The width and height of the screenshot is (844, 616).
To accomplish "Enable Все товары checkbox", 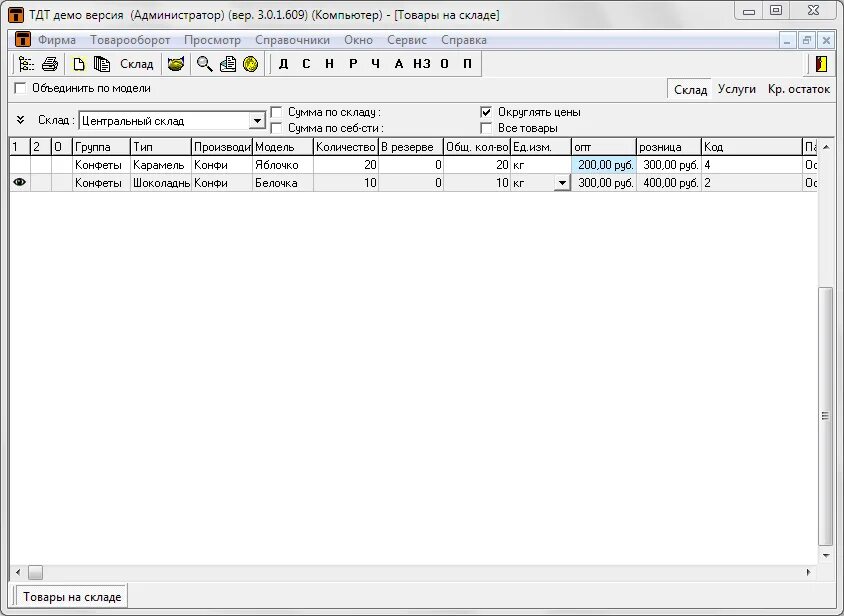I will point(486,128).
